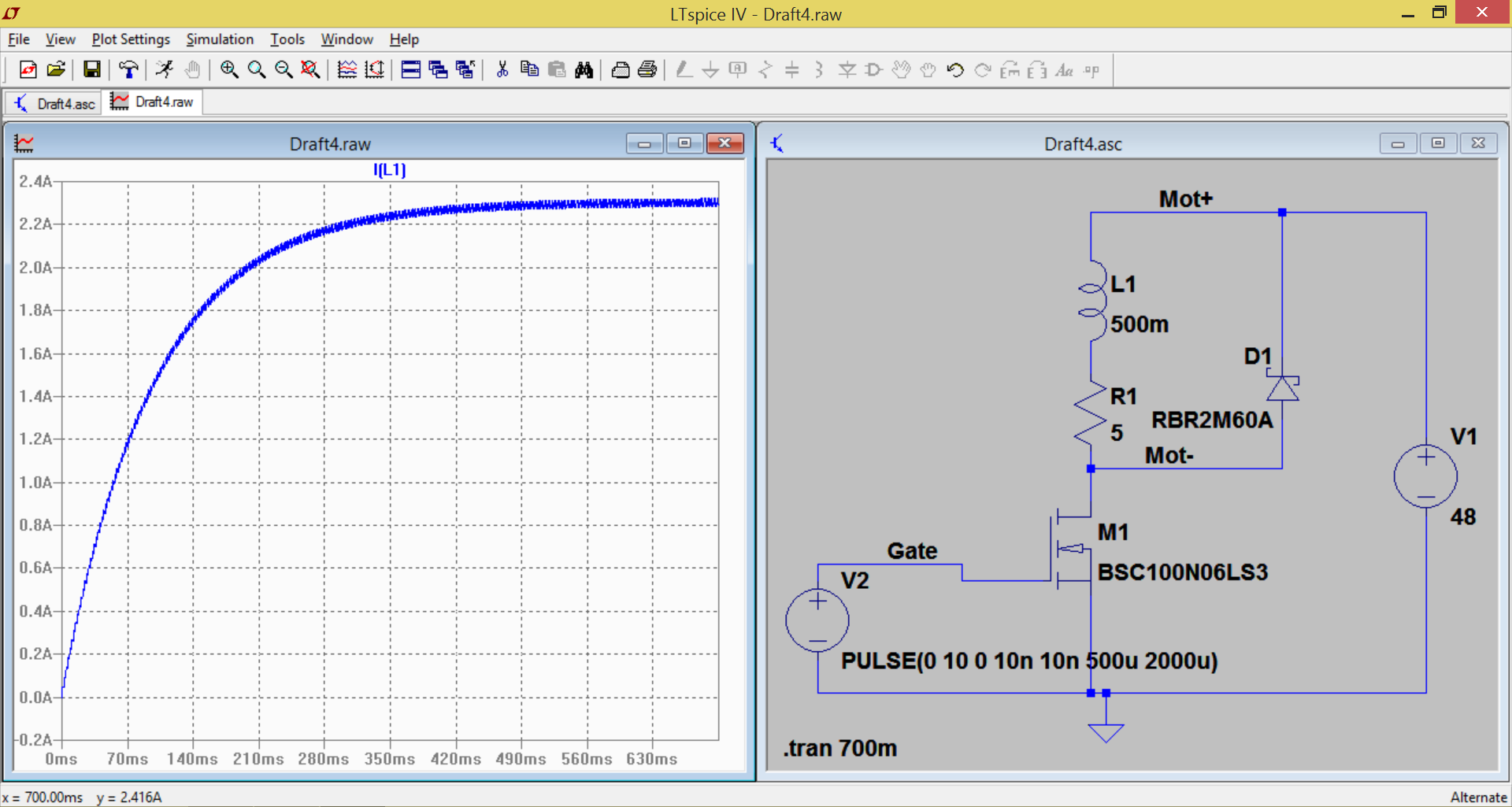Click the Mot- net label
The image size is (1512, 807).
pos(1169,456)
